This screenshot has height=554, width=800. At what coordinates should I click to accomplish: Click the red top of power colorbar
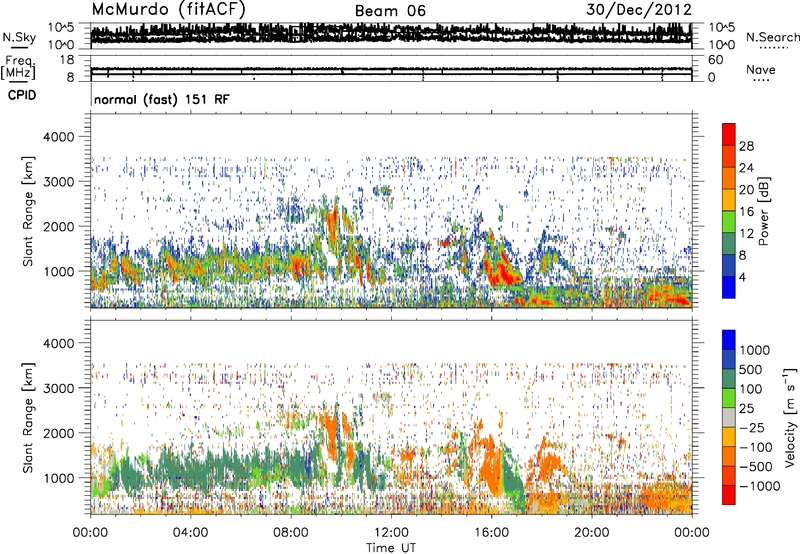tap(729, 134)
